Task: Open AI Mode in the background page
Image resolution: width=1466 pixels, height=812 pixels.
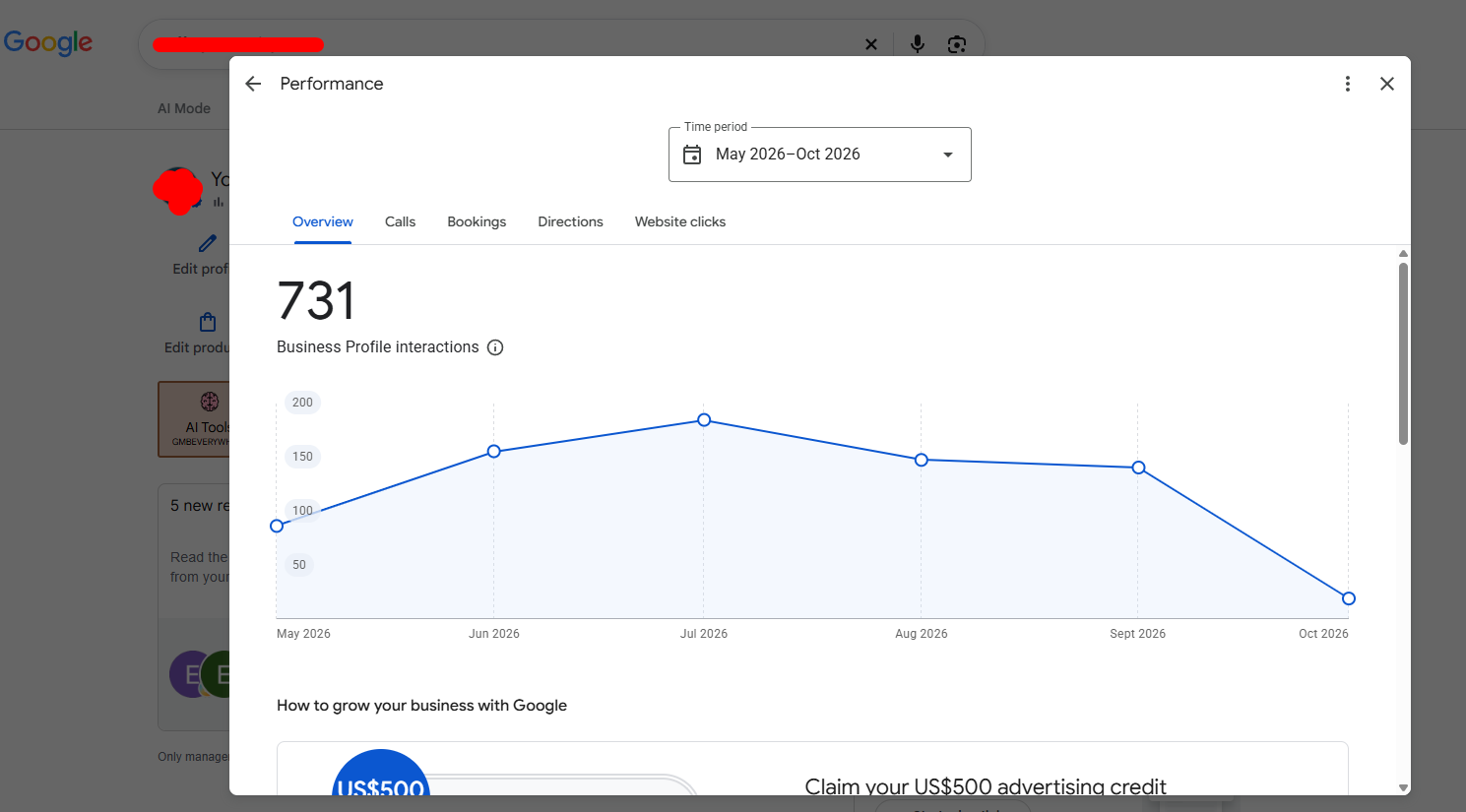Action: coord(184,108)
